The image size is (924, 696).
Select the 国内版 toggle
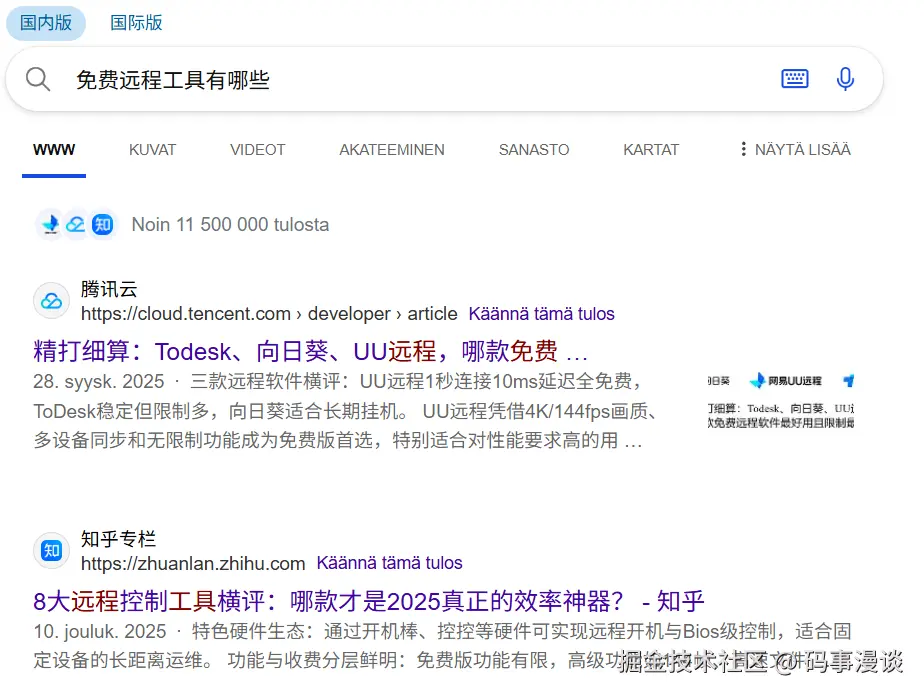(46, 23)
